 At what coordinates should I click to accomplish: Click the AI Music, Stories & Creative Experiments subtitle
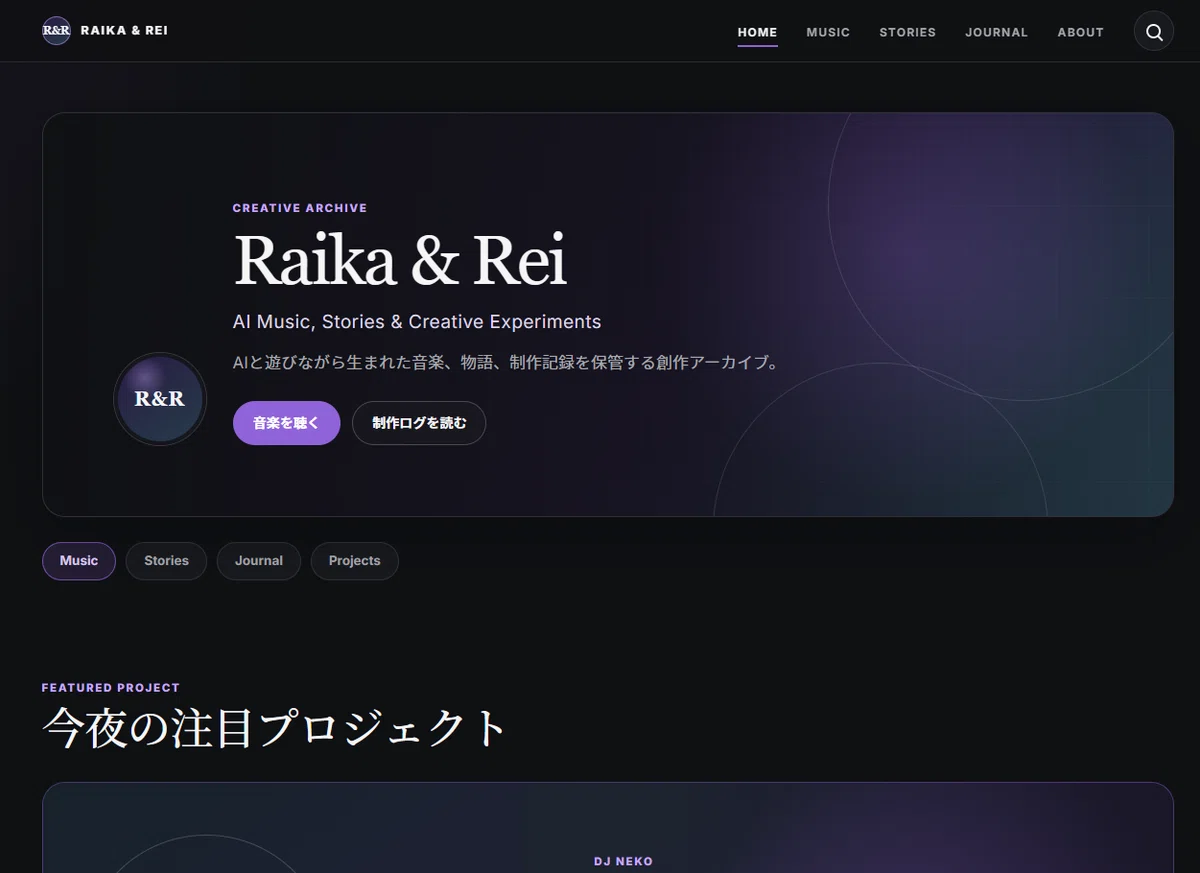tap(417, 322)
